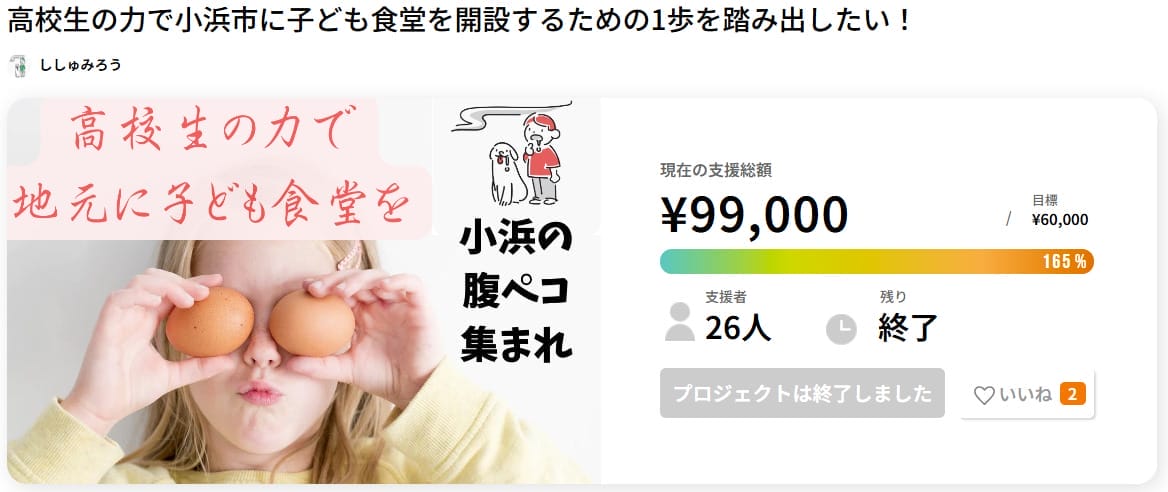1168x492 pixels.
Task: Click the ししゅみろう profile avatar icon
Action: (x=18, y=66)
